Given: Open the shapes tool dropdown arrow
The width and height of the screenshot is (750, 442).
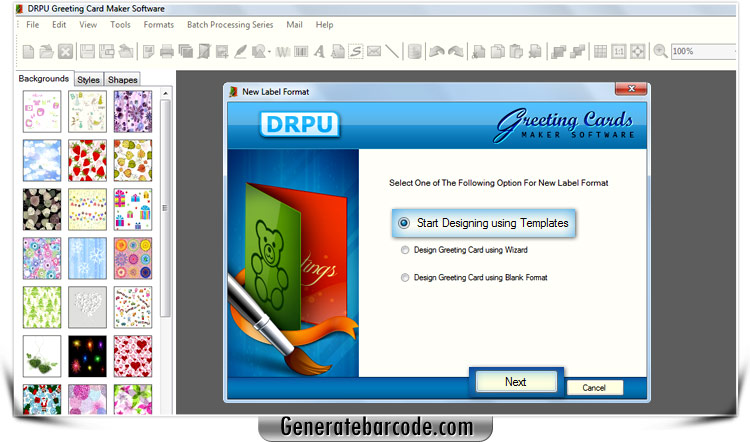Looking at the screenshot, I should tap(269, 52).
